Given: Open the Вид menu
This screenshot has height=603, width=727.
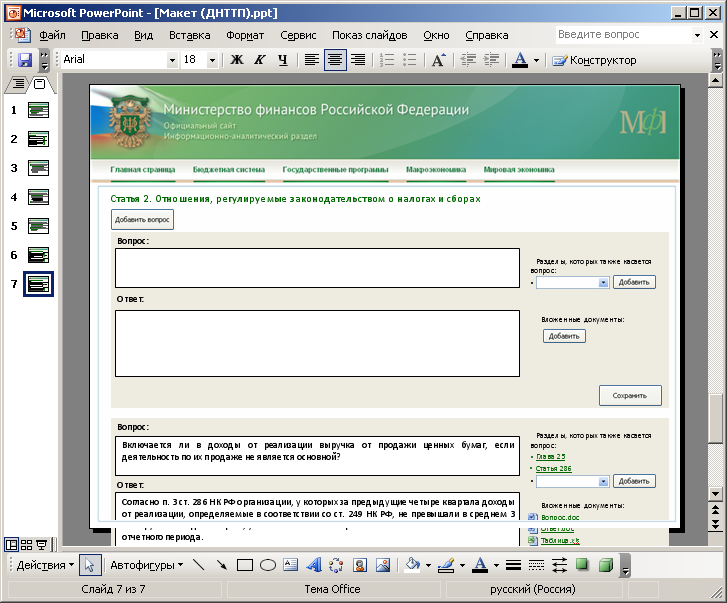Looking at the screenshot, I should click(x=143, y=35).
